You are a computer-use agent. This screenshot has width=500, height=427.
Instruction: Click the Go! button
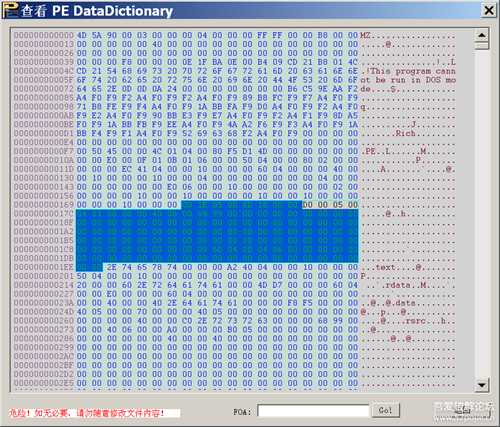tap(385, 410)
